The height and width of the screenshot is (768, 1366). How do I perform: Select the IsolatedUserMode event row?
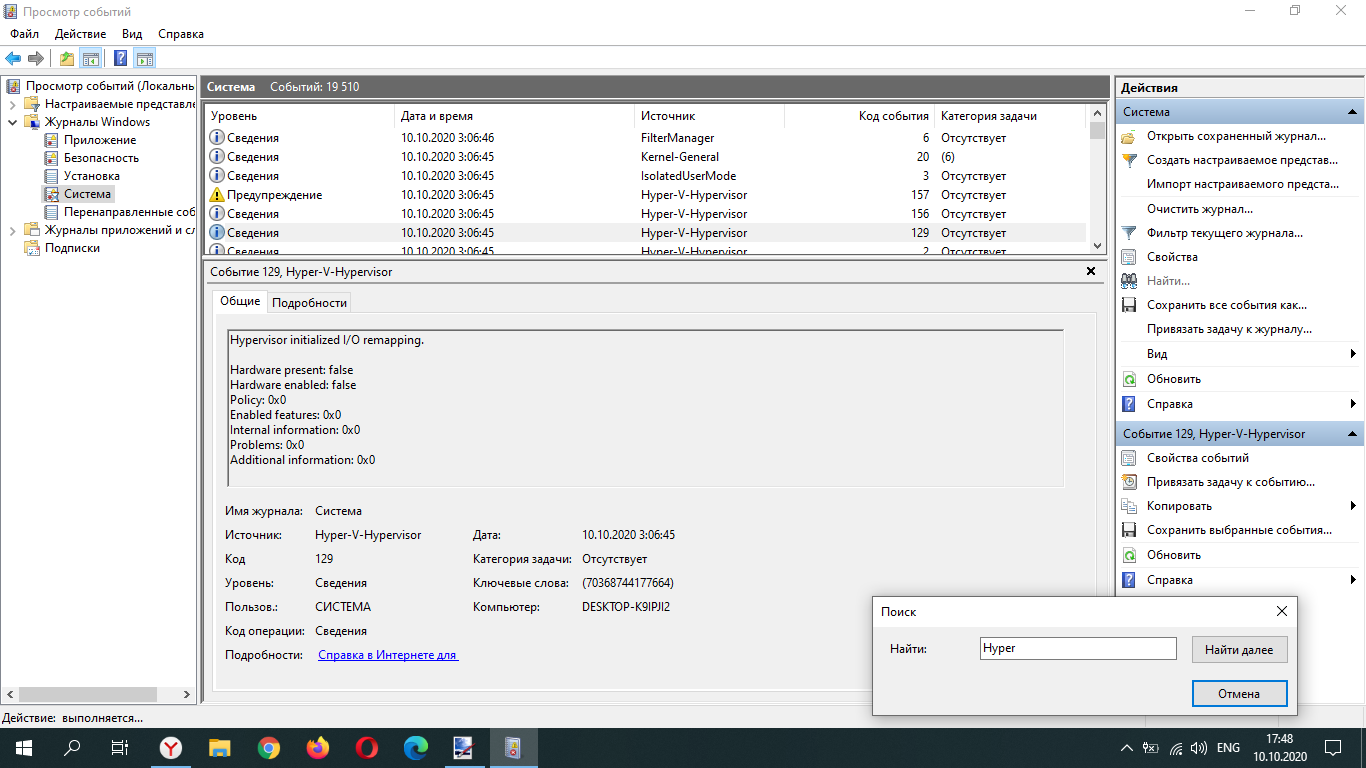646,176
